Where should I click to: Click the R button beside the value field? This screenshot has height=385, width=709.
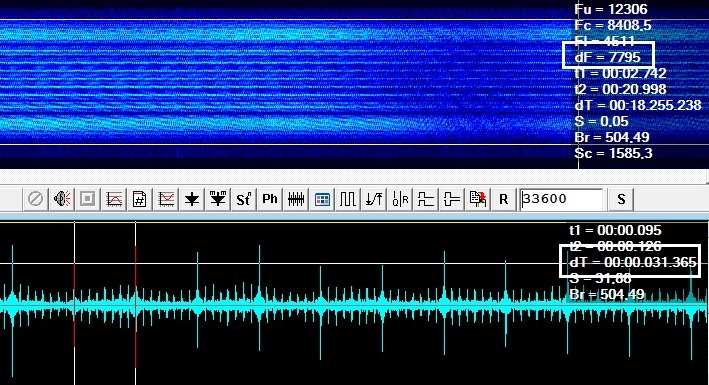pos(504,199)
